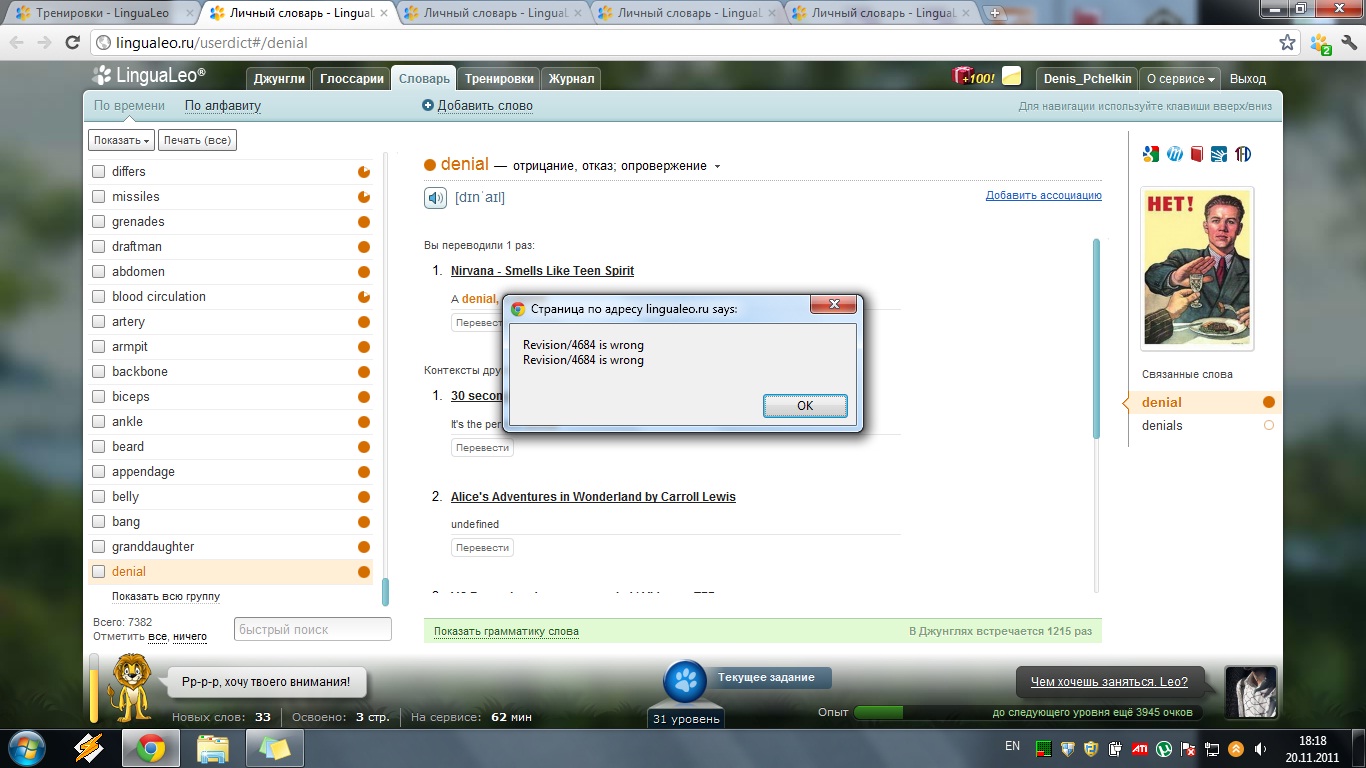
Task: Open the Nirvana - Smells Like Teen Spirit link
Action: 542,271
